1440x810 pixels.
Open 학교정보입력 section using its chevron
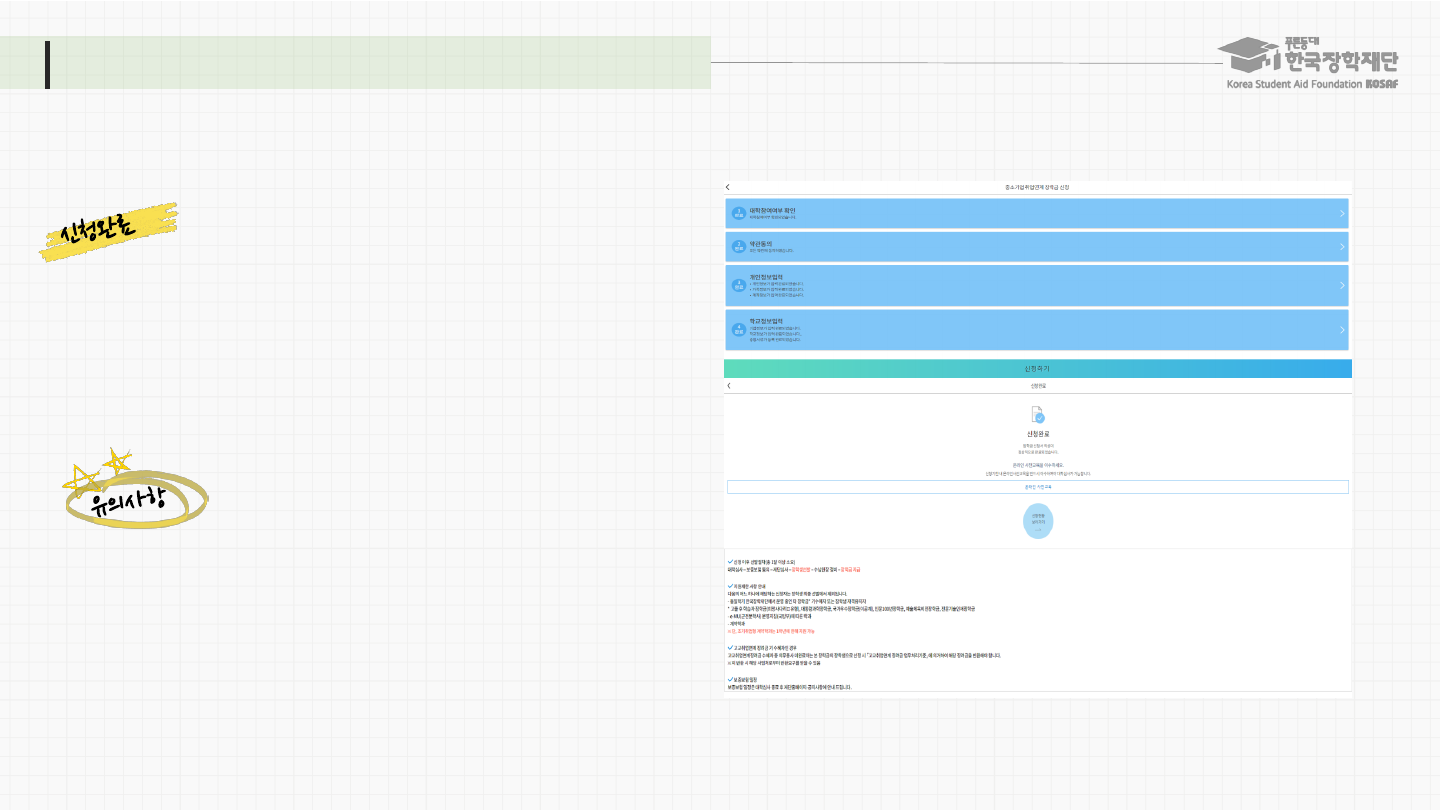click(x=1341, y=329)
